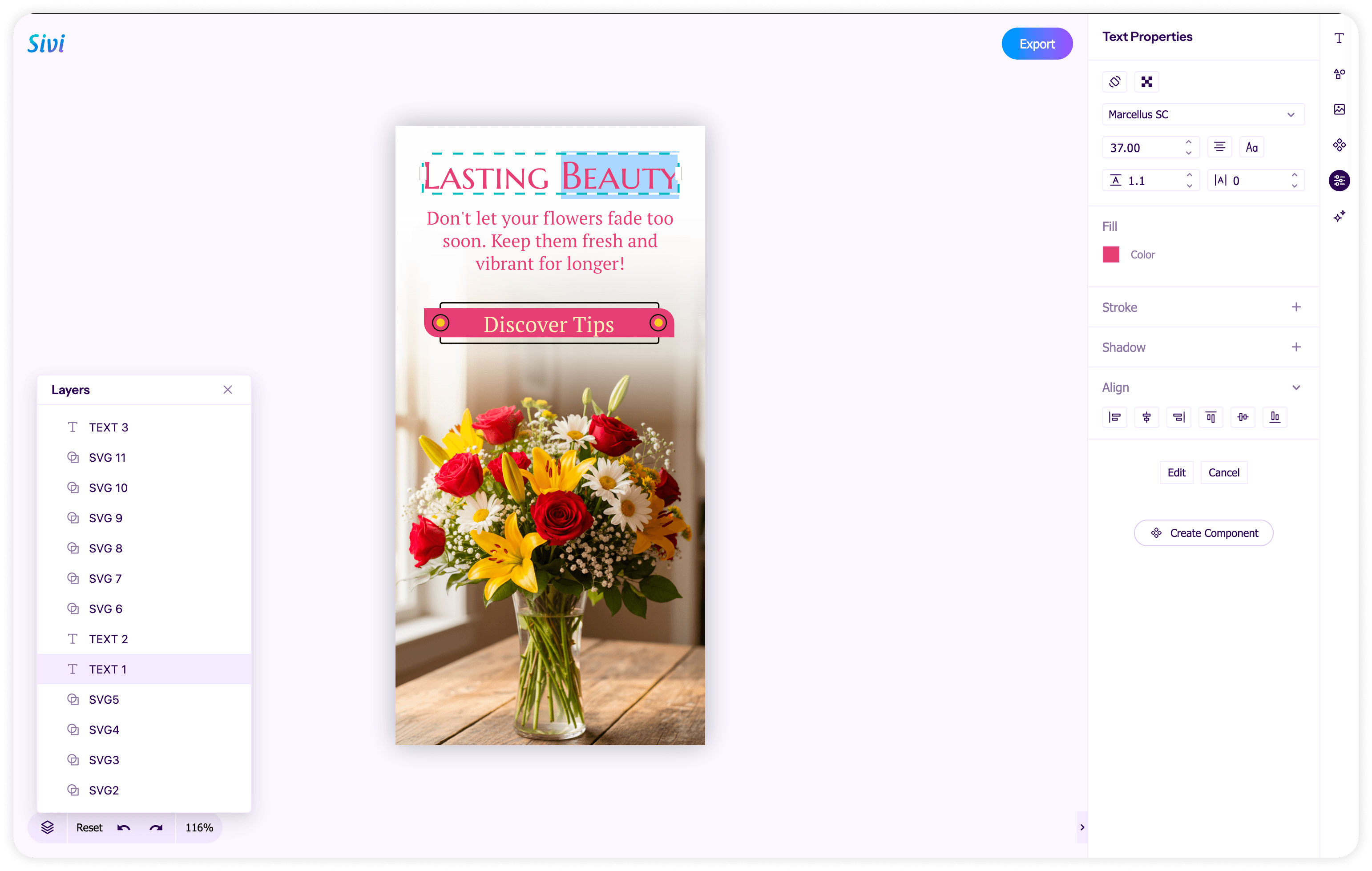Click the align bottom icon under Align

(x=1275, y=417)
